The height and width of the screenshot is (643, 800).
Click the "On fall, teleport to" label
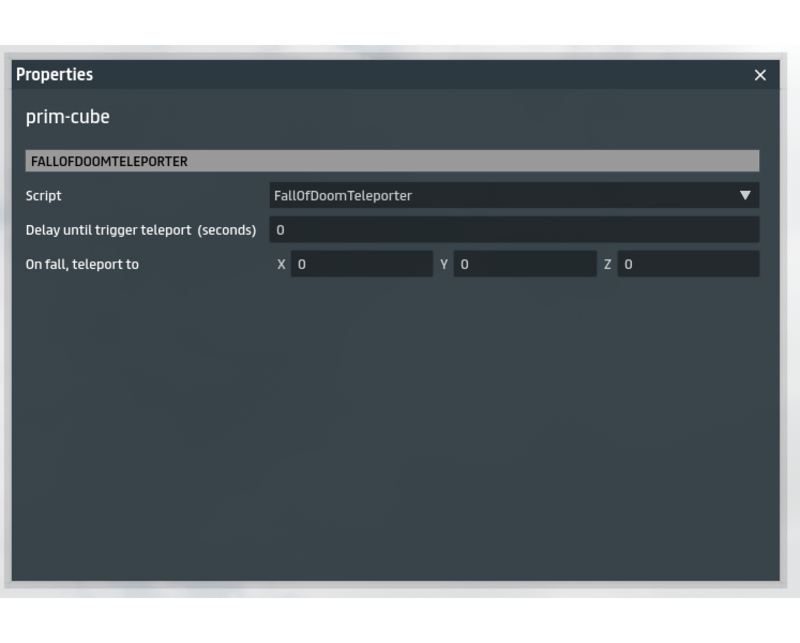point(82,265)
